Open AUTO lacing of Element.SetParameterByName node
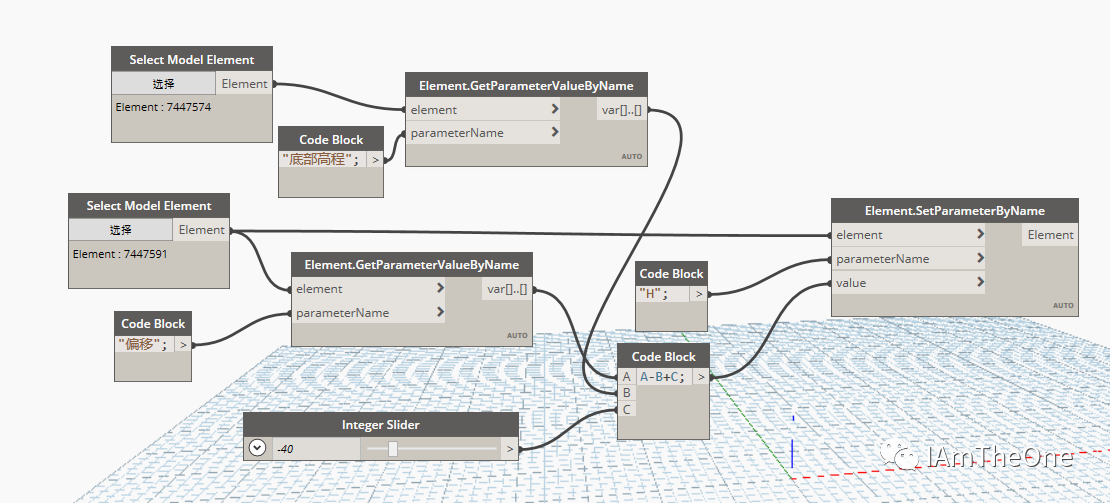Image resolution: width=1110 pixels, height=503 pixels. (x=1063, y=306)
